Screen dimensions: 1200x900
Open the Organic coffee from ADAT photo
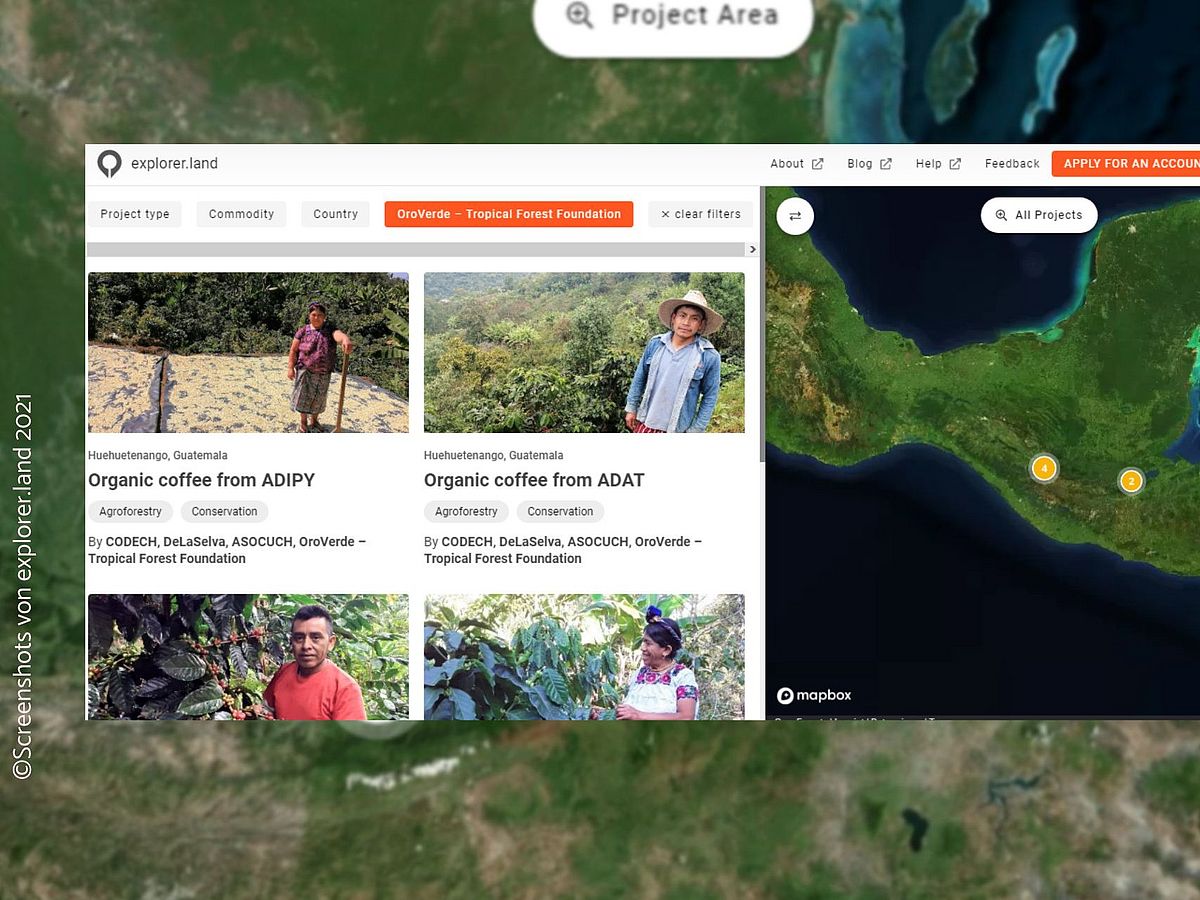pyautogui.click(x=584, y=352)
